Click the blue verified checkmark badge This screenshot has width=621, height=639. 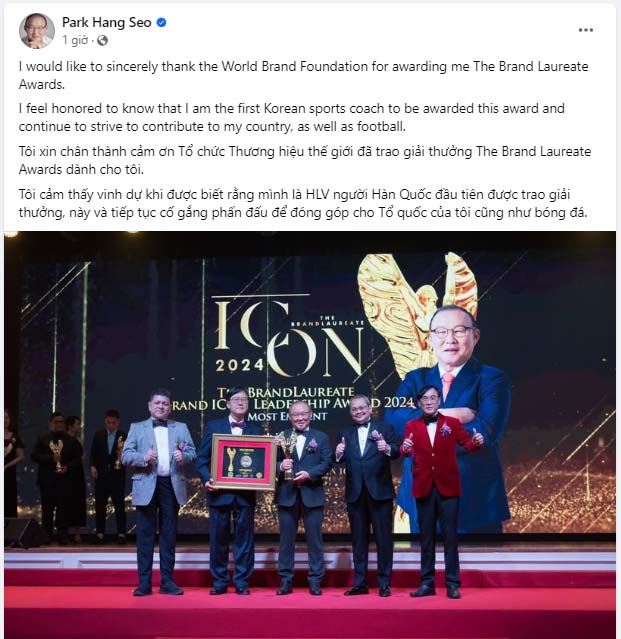pos(161,22)
